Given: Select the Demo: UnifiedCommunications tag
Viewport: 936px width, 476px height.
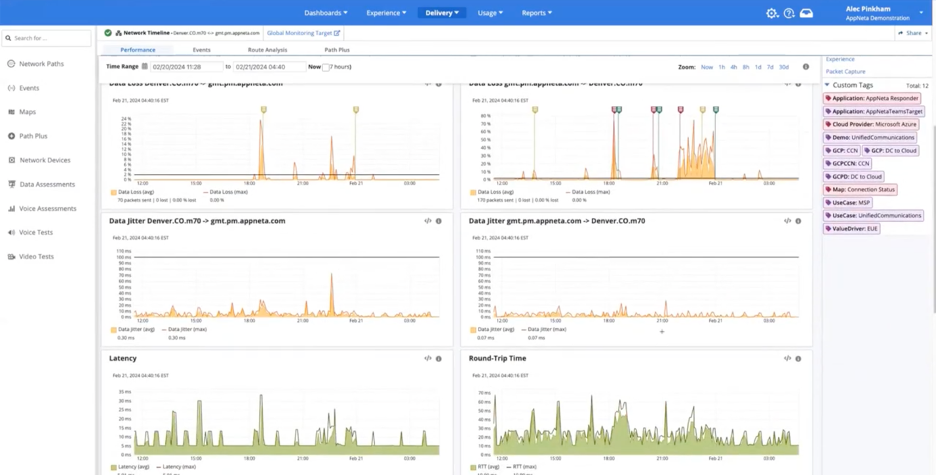Looking at the screenshot, I should pyautogui.click(x=870, y=138).
